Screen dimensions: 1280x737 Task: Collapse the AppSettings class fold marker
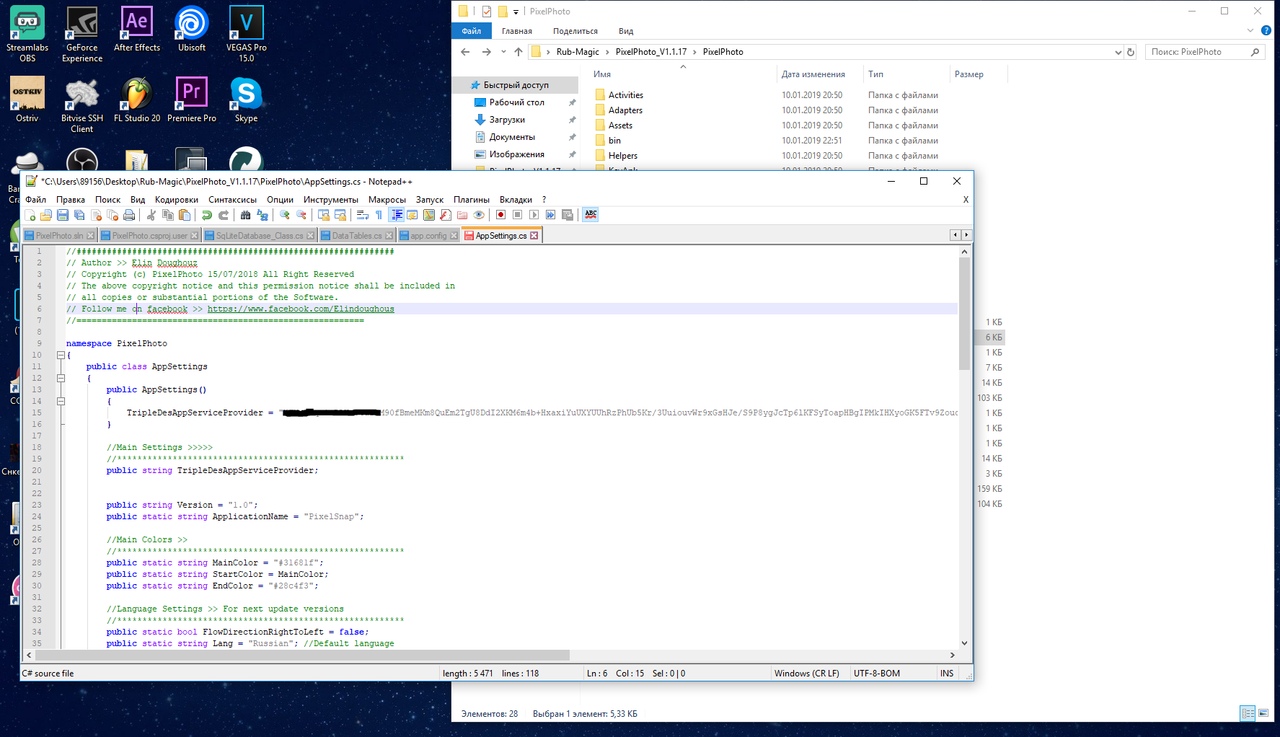pyautogui.click(x=60, y=378)
